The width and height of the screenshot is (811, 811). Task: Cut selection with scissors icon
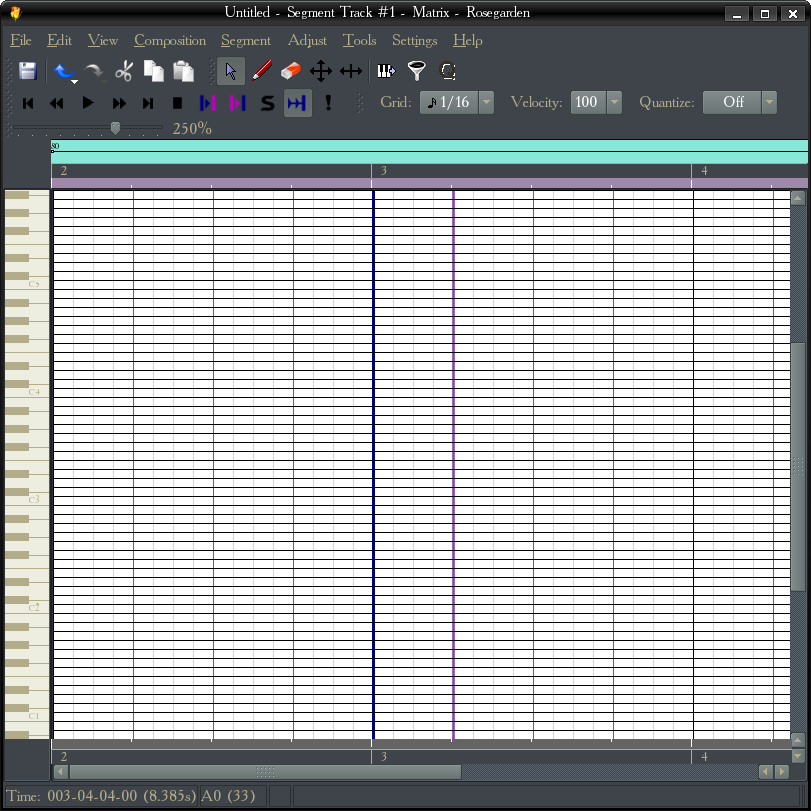124,71
